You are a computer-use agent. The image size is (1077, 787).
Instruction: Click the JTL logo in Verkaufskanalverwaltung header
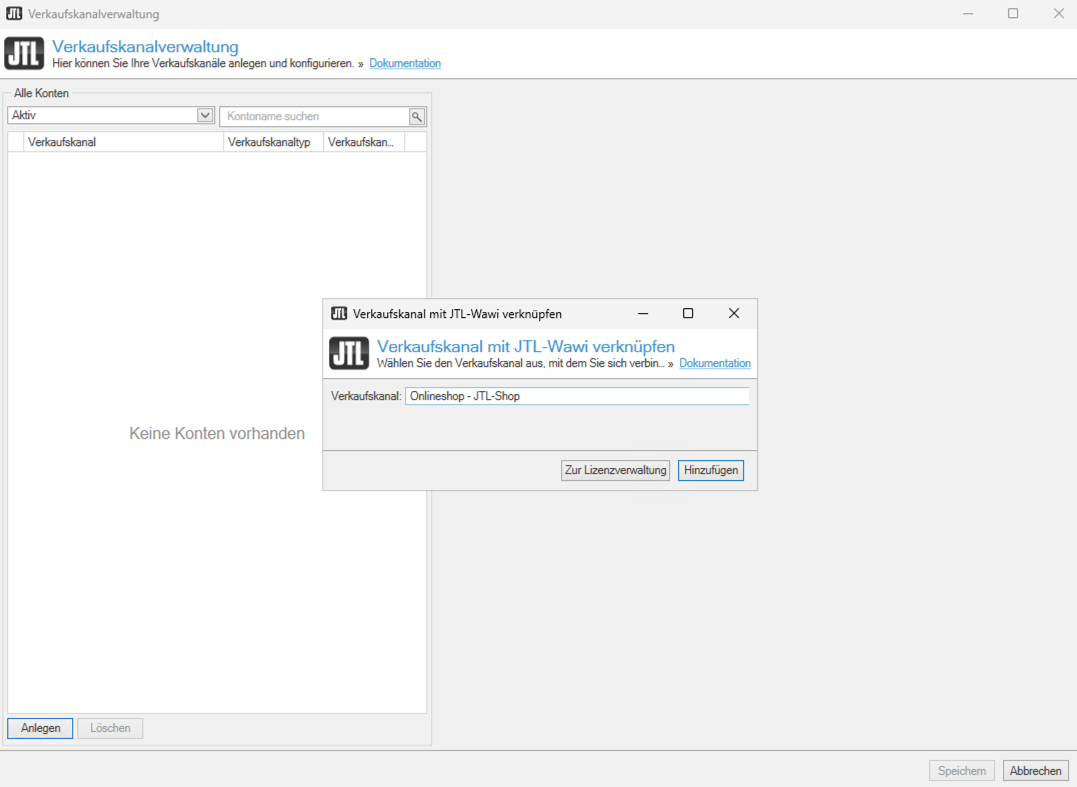coord(24,54)
